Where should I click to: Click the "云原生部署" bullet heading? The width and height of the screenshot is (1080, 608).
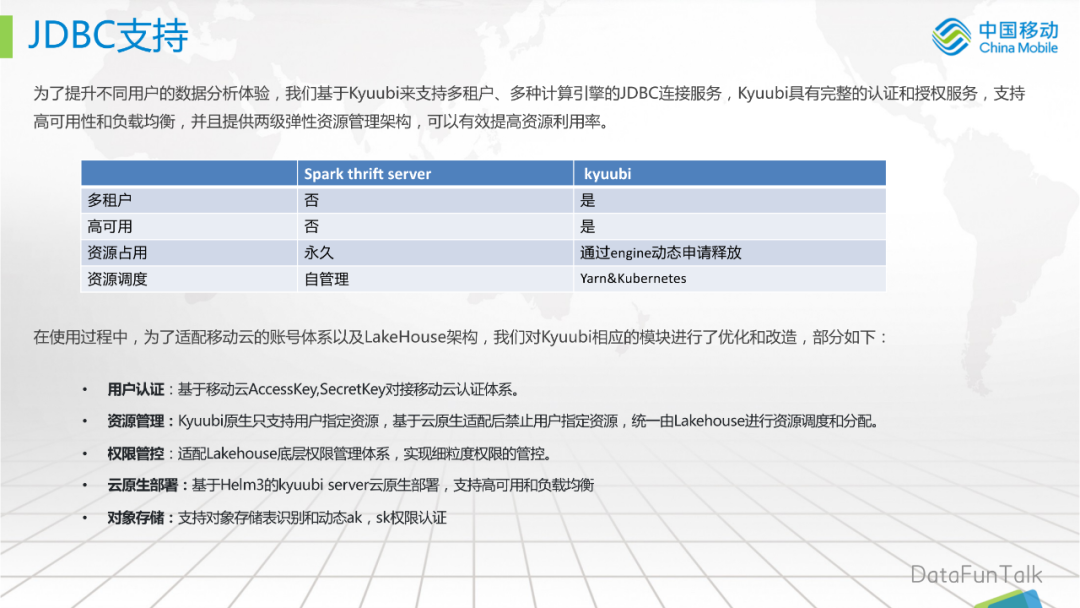coord(142,485)
